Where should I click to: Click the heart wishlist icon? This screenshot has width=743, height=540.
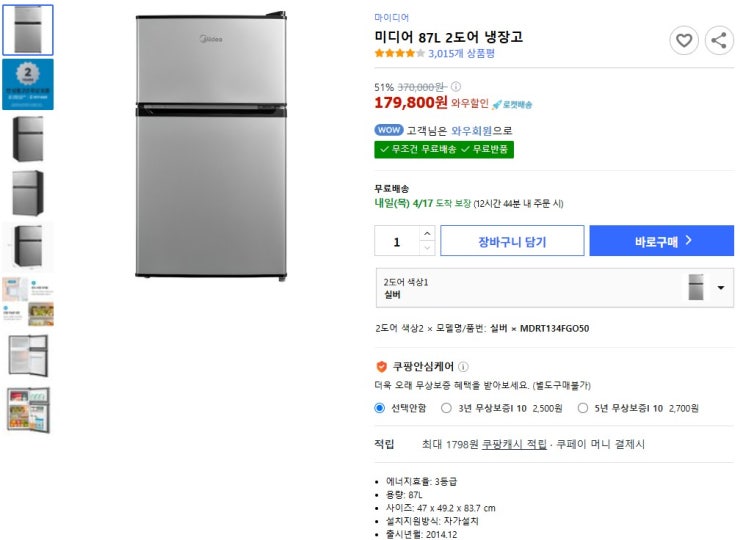(x=684, y=40)
